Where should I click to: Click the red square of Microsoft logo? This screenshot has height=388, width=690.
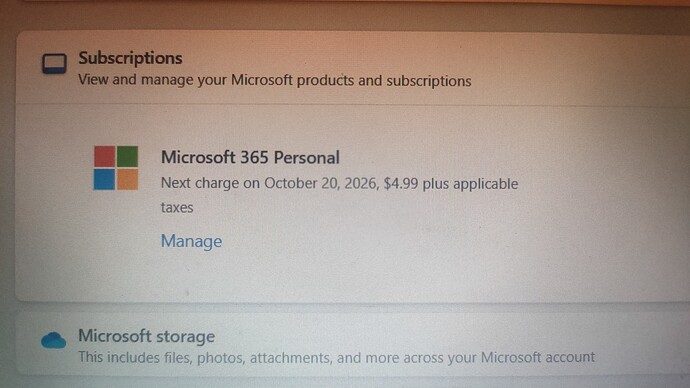pyautogui.click(x=105, y=157)
